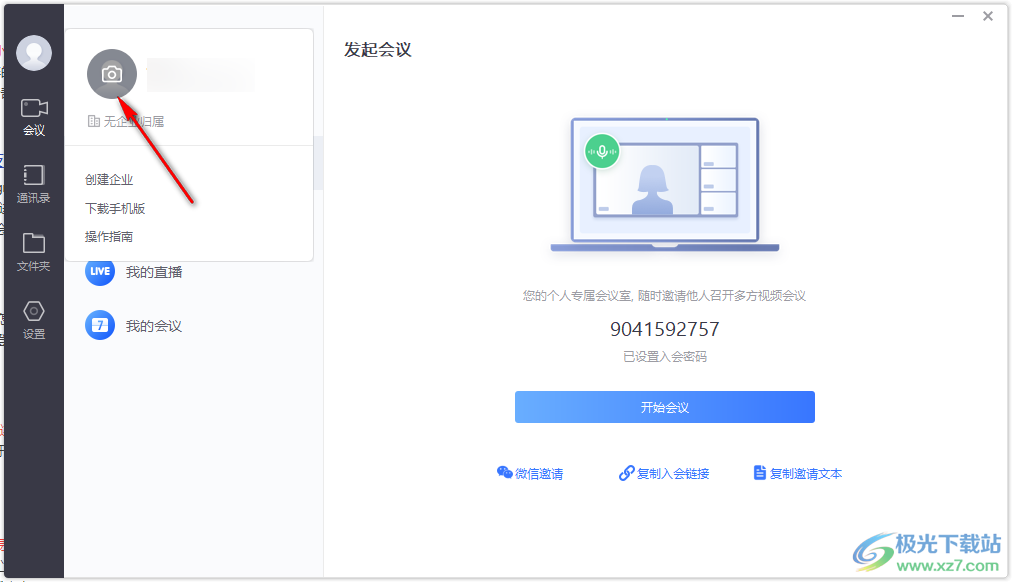Click the 已设置入会密码 password text
This screenshot has width=1012, height=582.
664,356
